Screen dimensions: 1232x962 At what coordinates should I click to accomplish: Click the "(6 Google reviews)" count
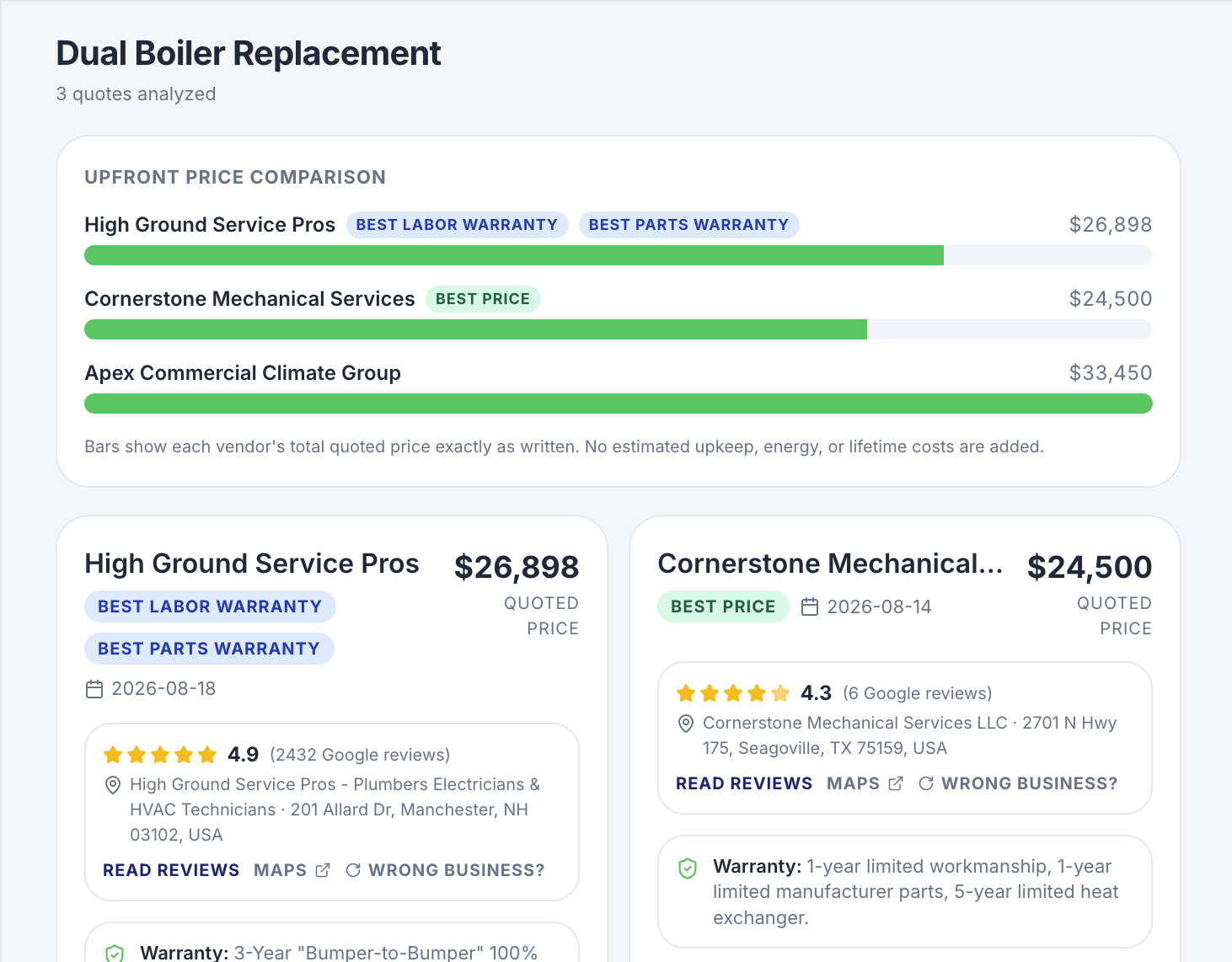(918, 693)
